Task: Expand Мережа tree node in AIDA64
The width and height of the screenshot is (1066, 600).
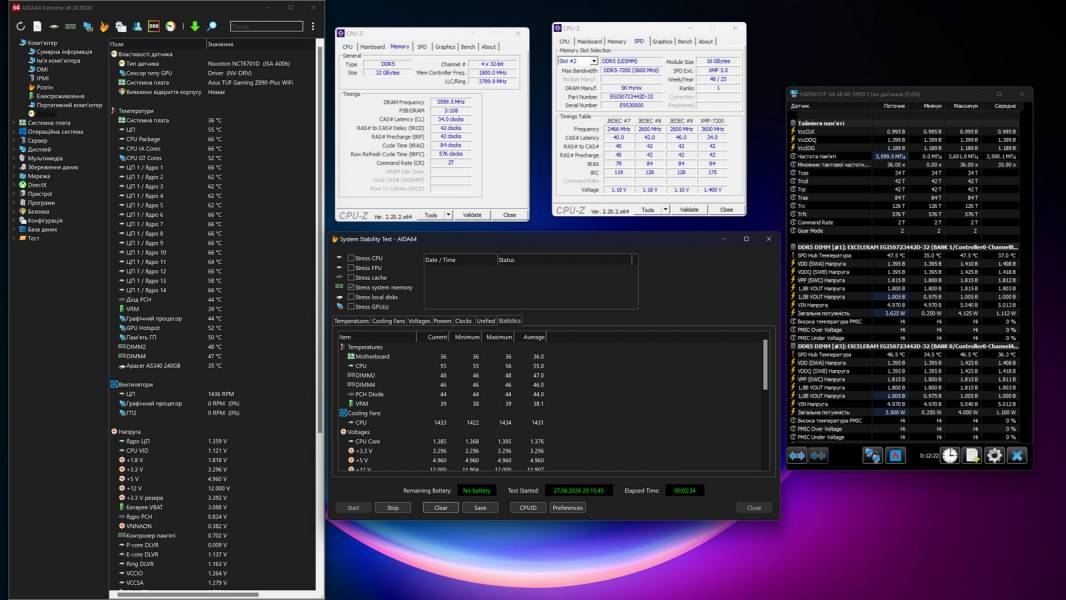Action: pos(14,176)
